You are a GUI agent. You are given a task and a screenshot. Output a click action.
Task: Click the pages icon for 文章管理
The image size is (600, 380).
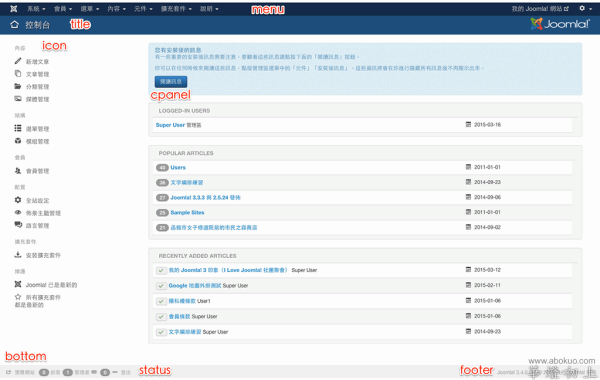[18, 73]
